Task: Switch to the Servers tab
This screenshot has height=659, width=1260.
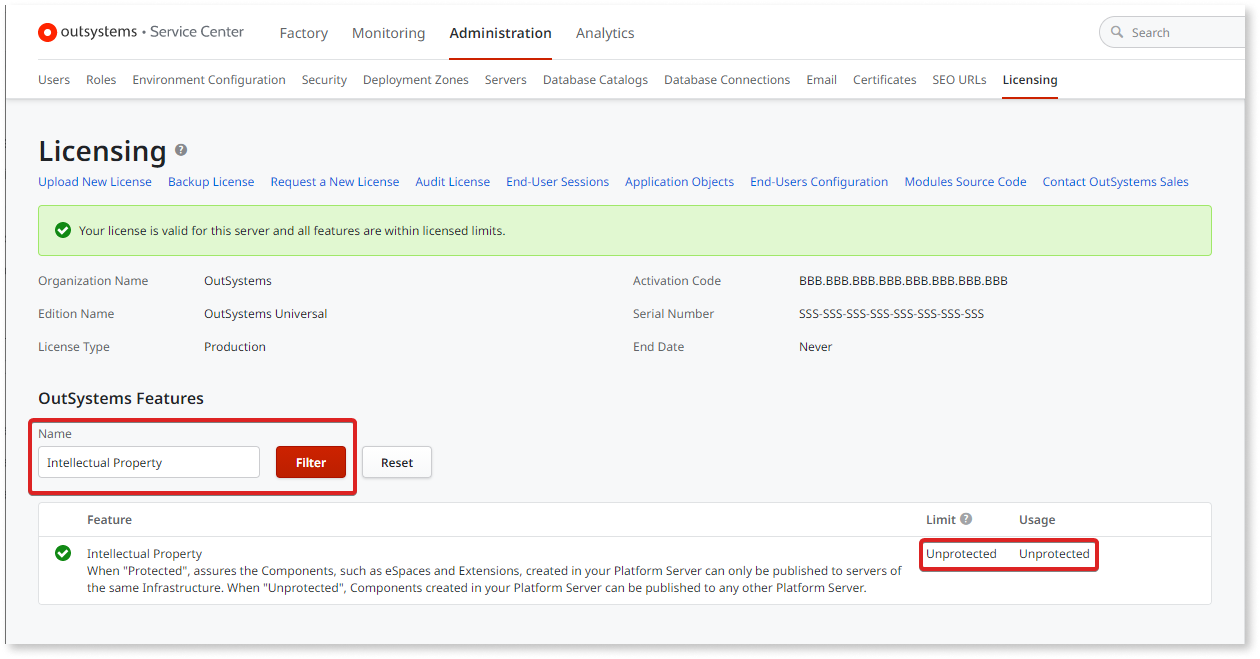Action: 506,80
